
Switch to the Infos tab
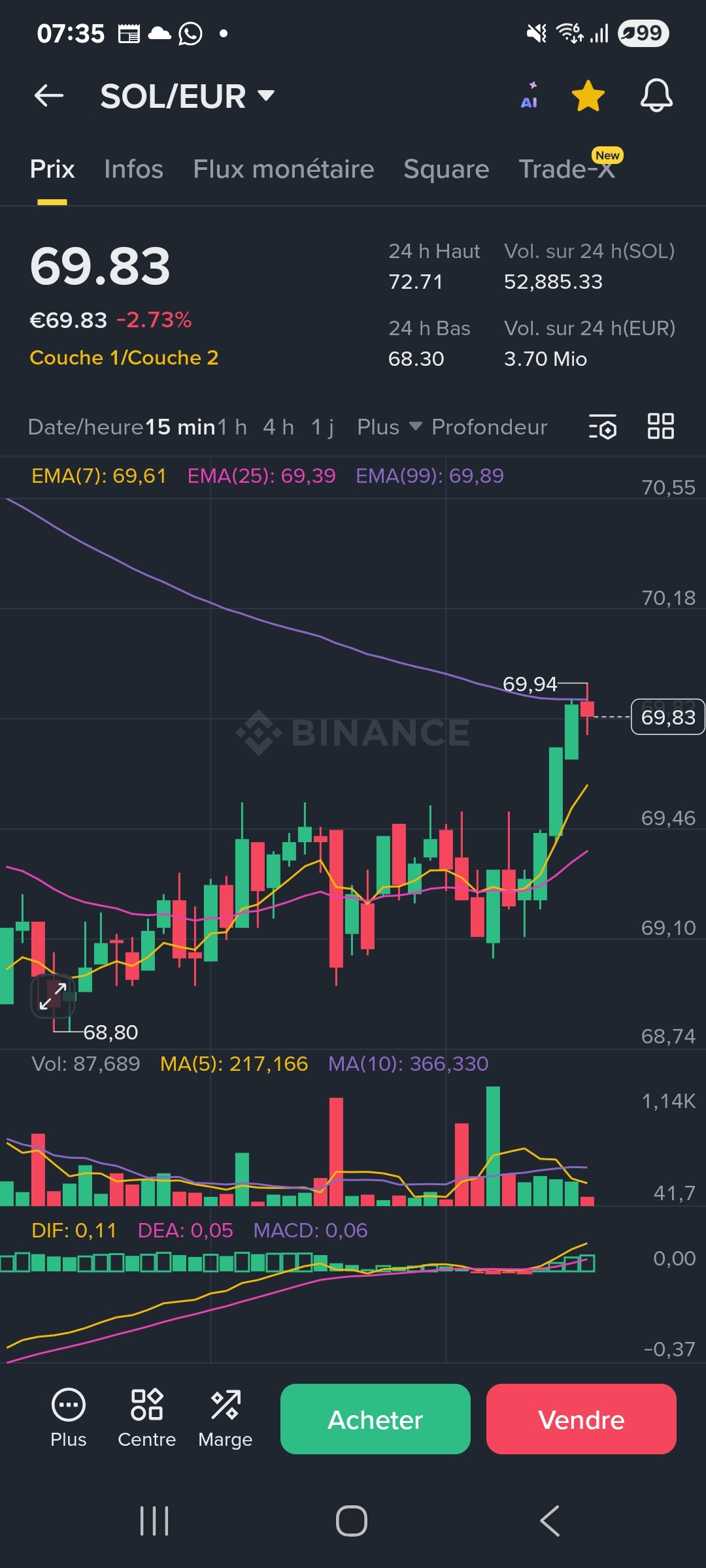point(133,169)
